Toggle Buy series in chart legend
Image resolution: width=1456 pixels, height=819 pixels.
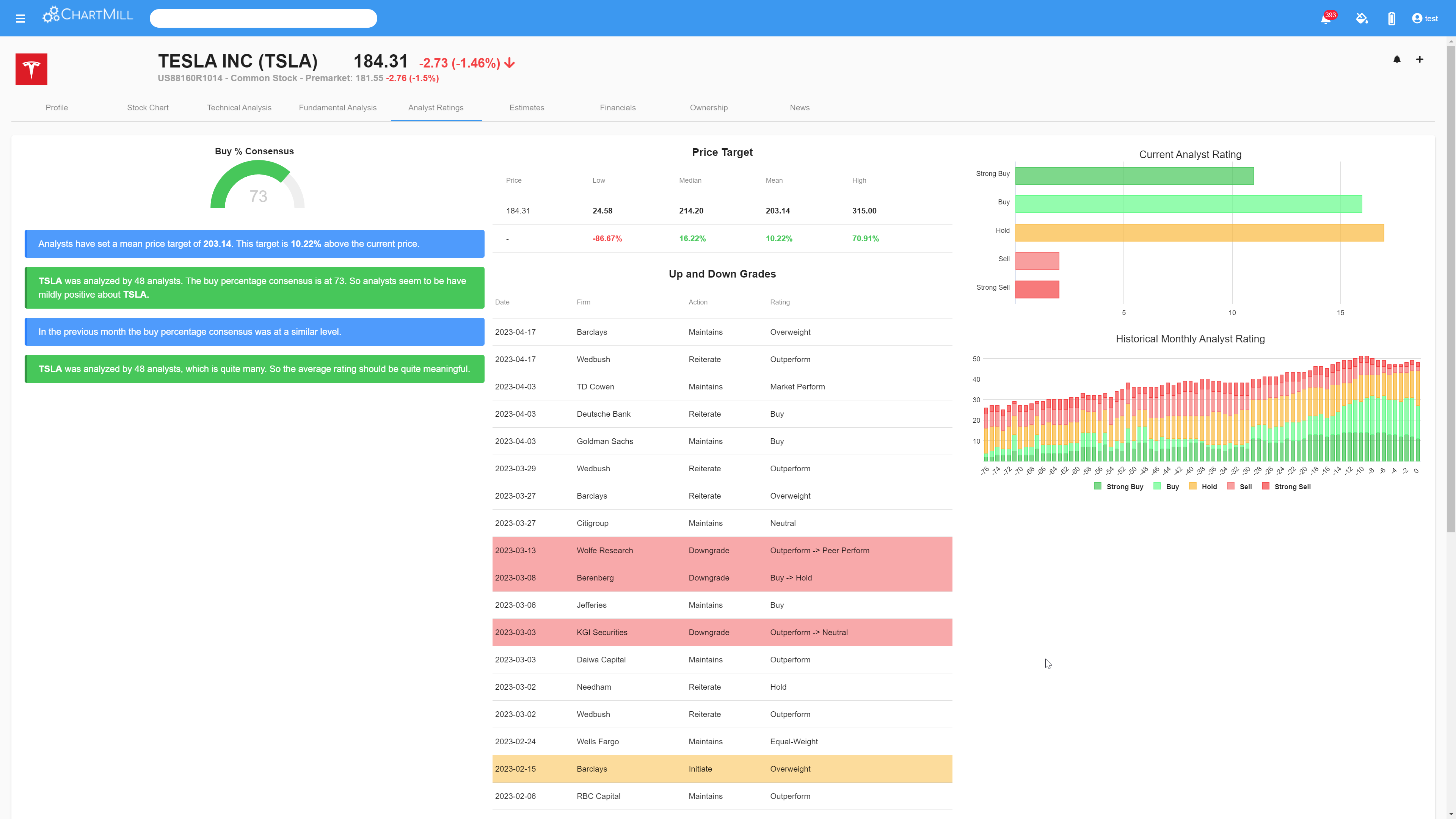[x=1166, y=486]
